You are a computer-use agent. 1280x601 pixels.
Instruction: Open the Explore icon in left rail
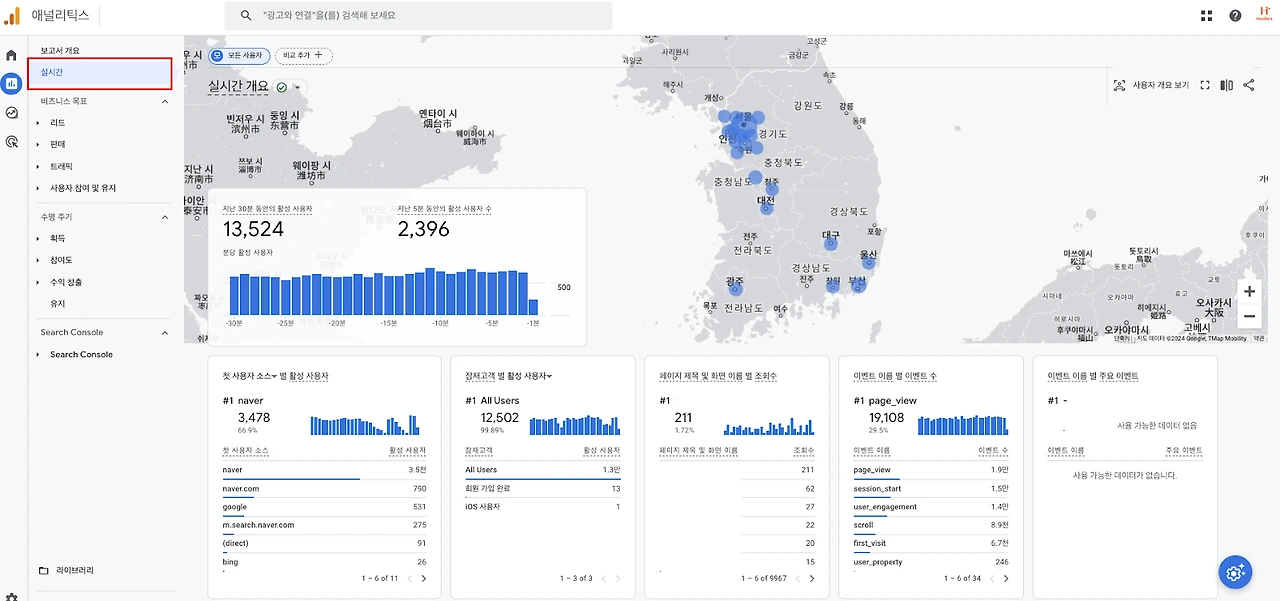tap(11, 113)
